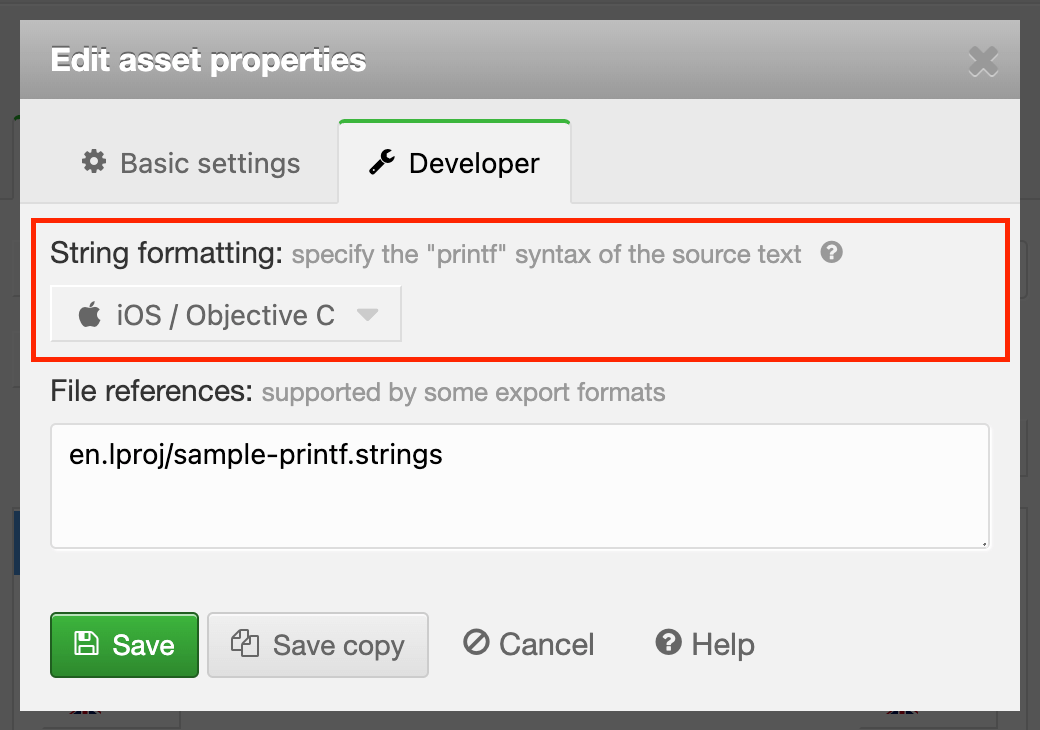
Task: Click the wrench icon on Developer tab
Action: [x=382, y=162]
